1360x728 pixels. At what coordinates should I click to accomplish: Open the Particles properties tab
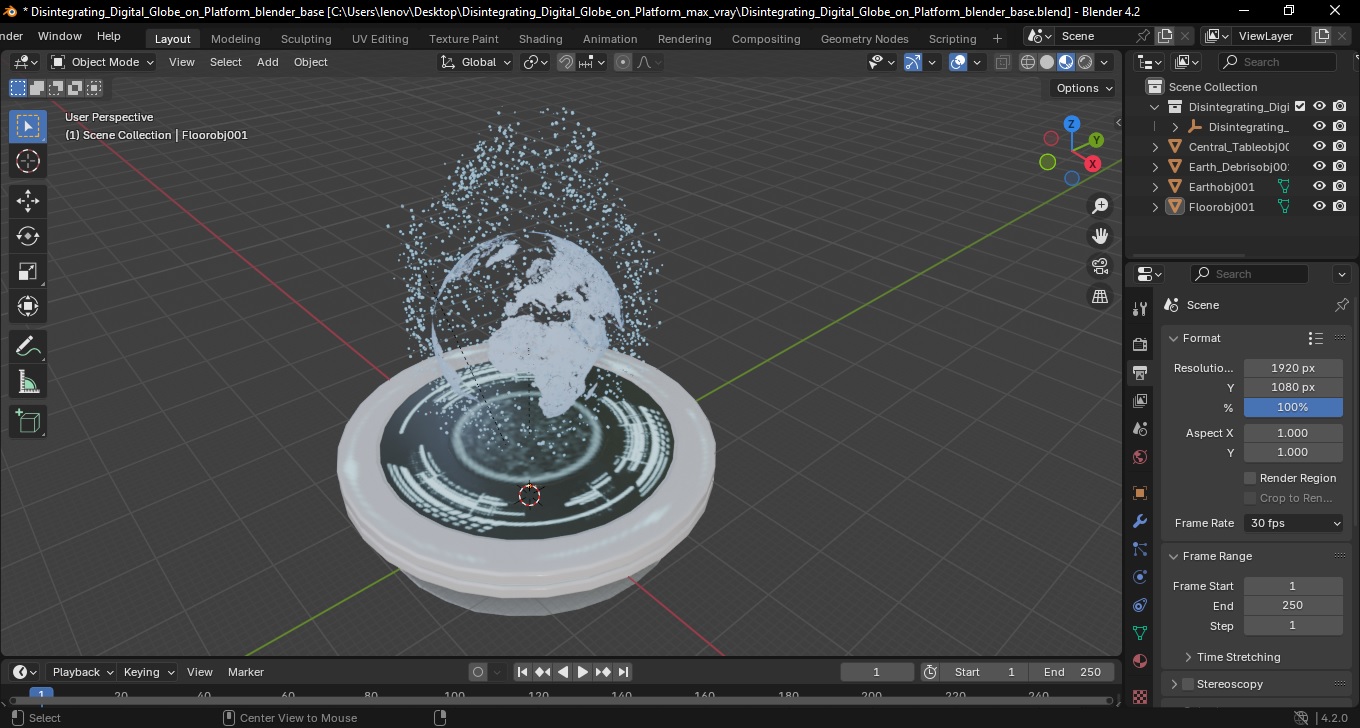(x=1139, y=549)
